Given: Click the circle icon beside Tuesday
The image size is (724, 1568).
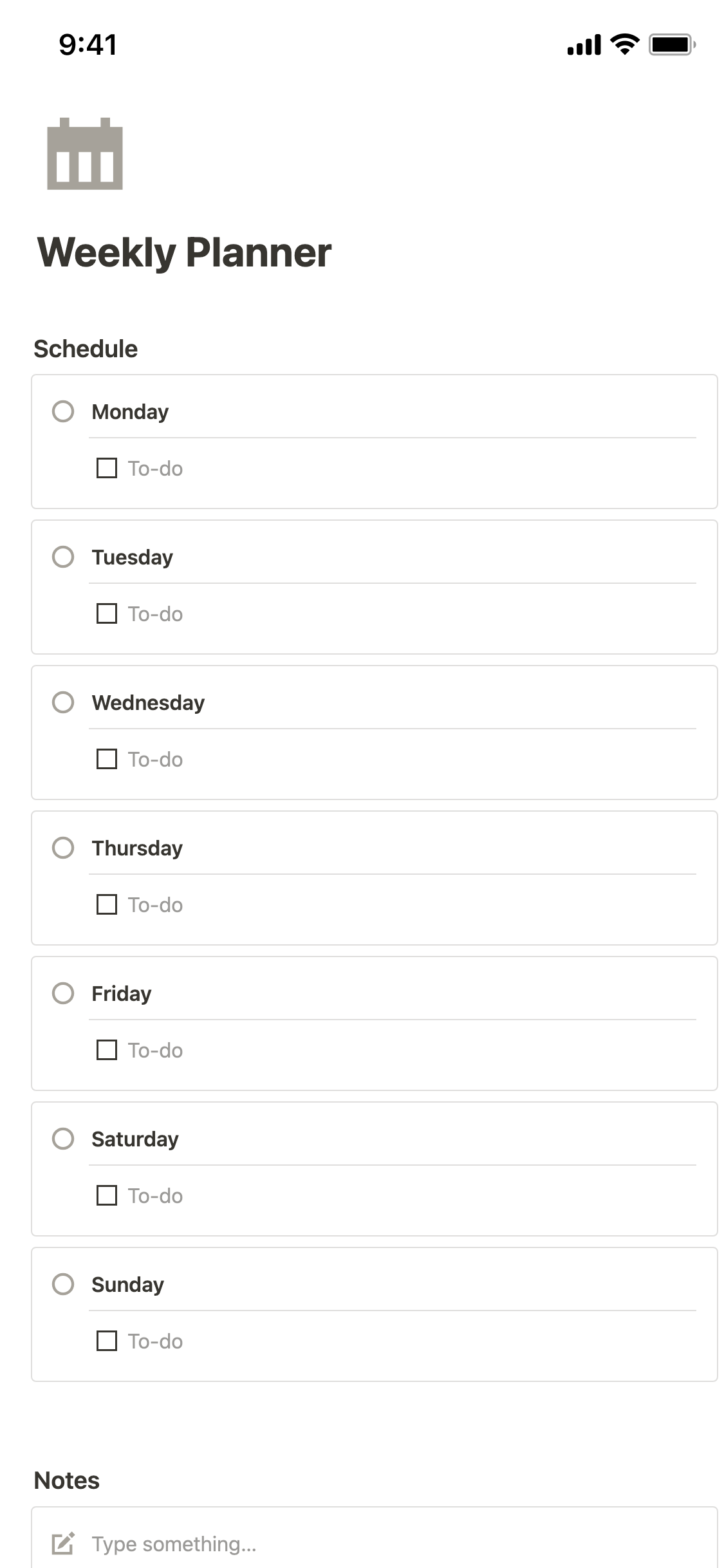Looking at the screenshot, I should 63,557.
